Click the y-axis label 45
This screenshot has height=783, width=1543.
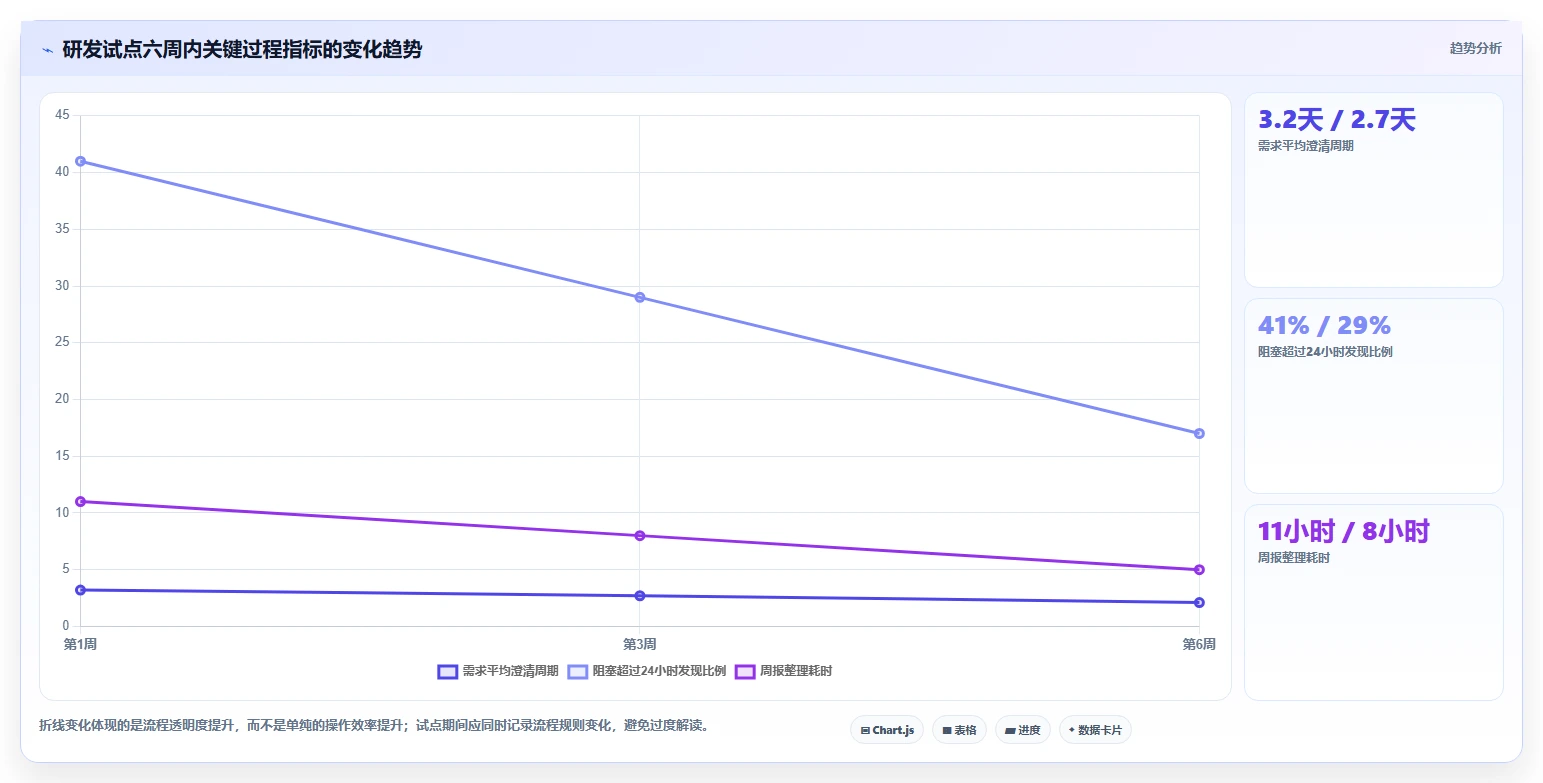(x=62, y=115)
